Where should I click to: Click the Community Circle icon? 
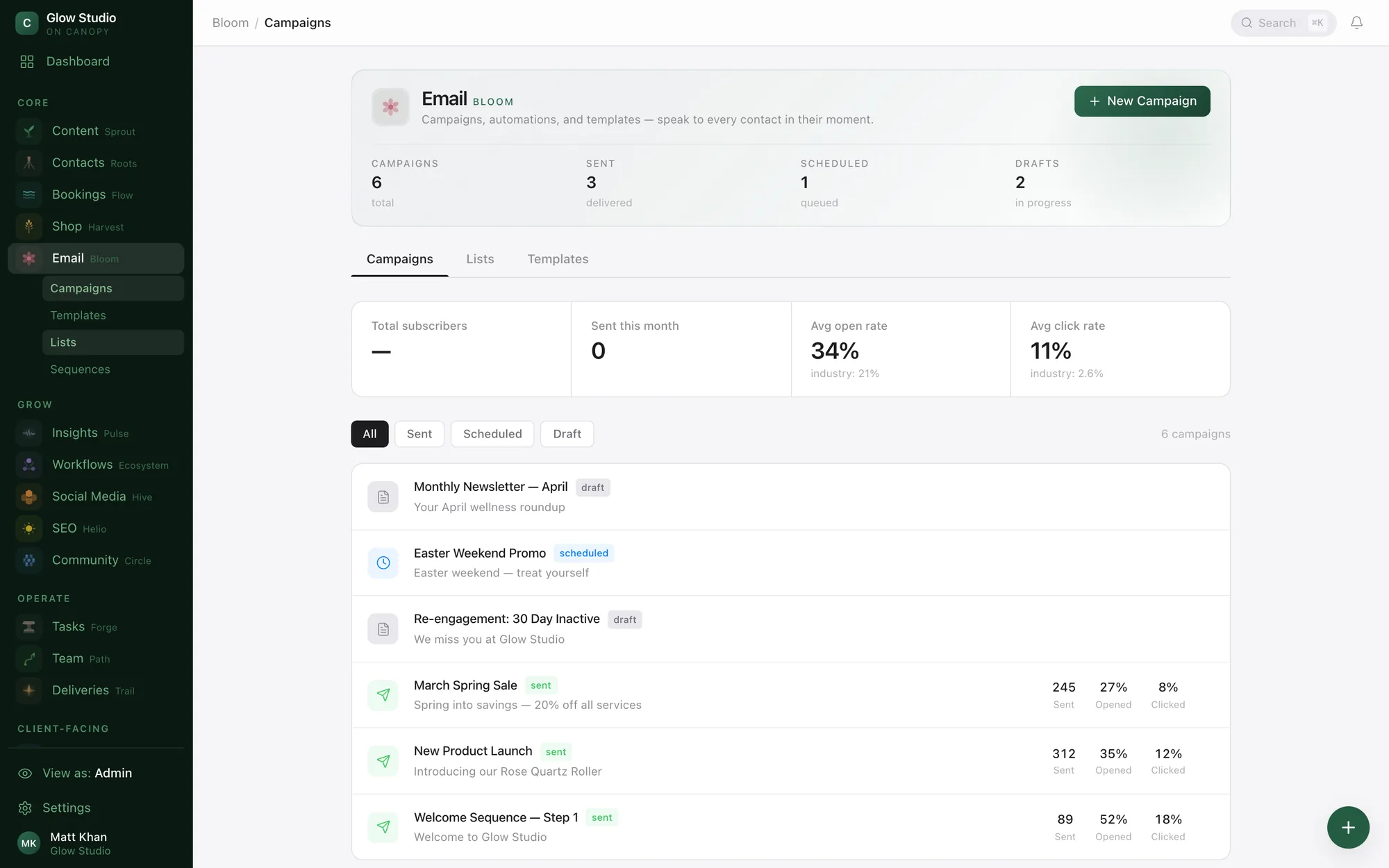29,560
